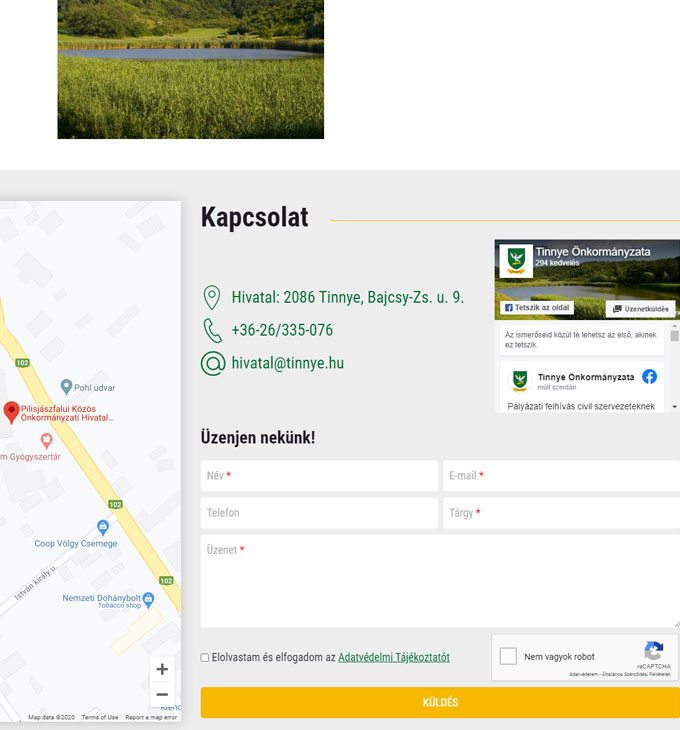Click the location pin icon beside address
This screenshot has width=680, height=730.
click(x=212, y=297)
